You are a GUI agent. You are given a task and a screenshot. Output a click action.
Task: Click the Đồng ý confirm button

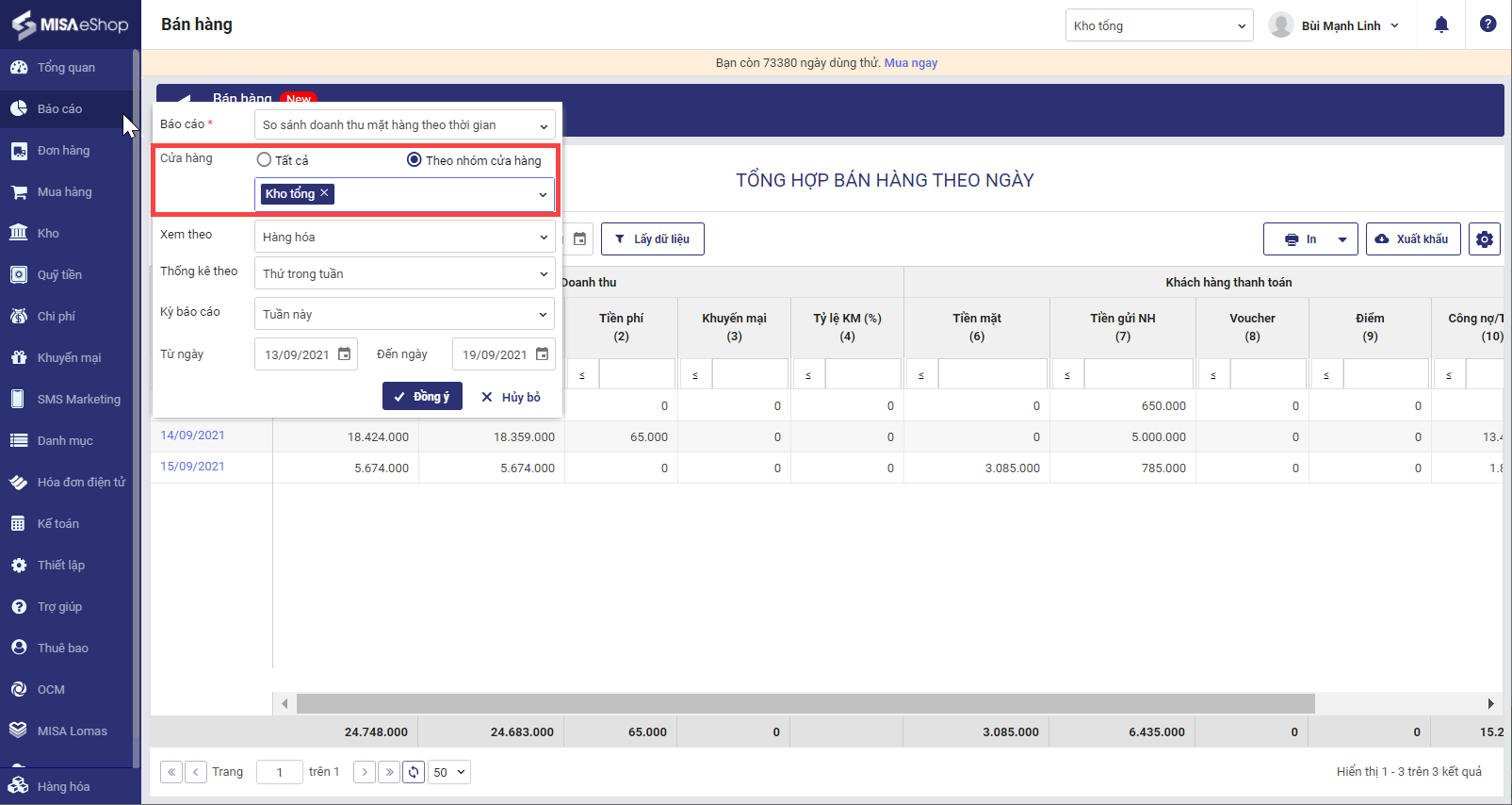tap(422, 397)
